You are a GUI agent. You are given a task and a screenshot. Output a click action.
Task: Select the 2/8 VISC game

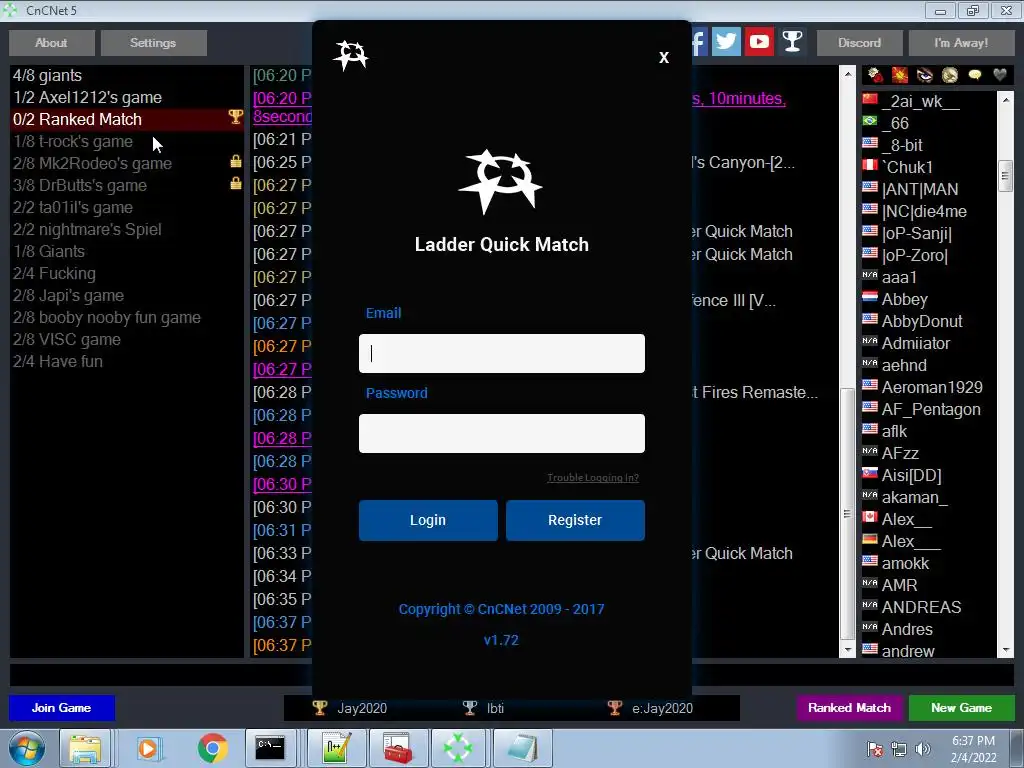point(127,340)
